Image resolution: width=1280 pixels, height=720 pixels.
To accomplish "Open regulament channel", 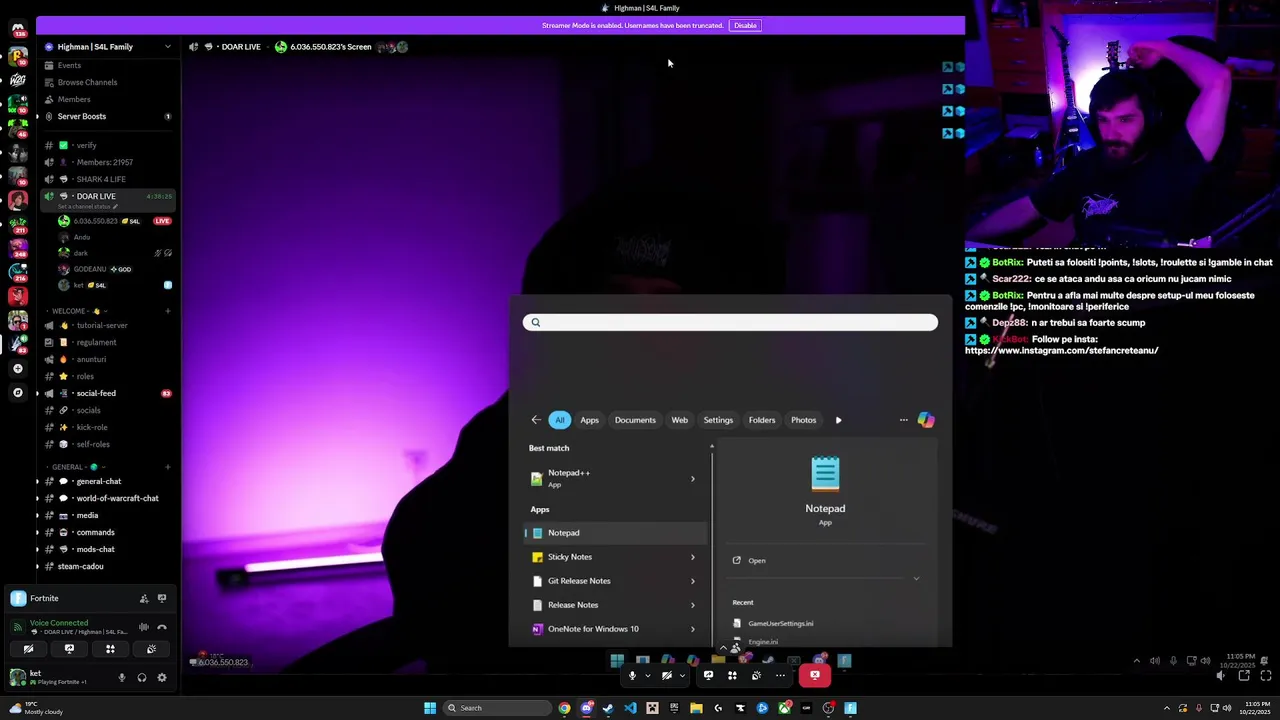I will click(x=96, y=342).
